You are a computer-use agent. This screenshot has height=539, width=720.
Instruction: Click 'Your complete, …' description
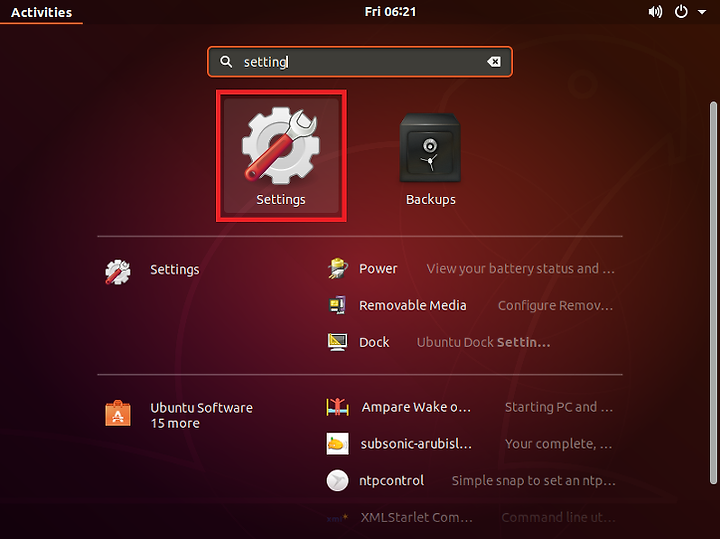point(558,444)
